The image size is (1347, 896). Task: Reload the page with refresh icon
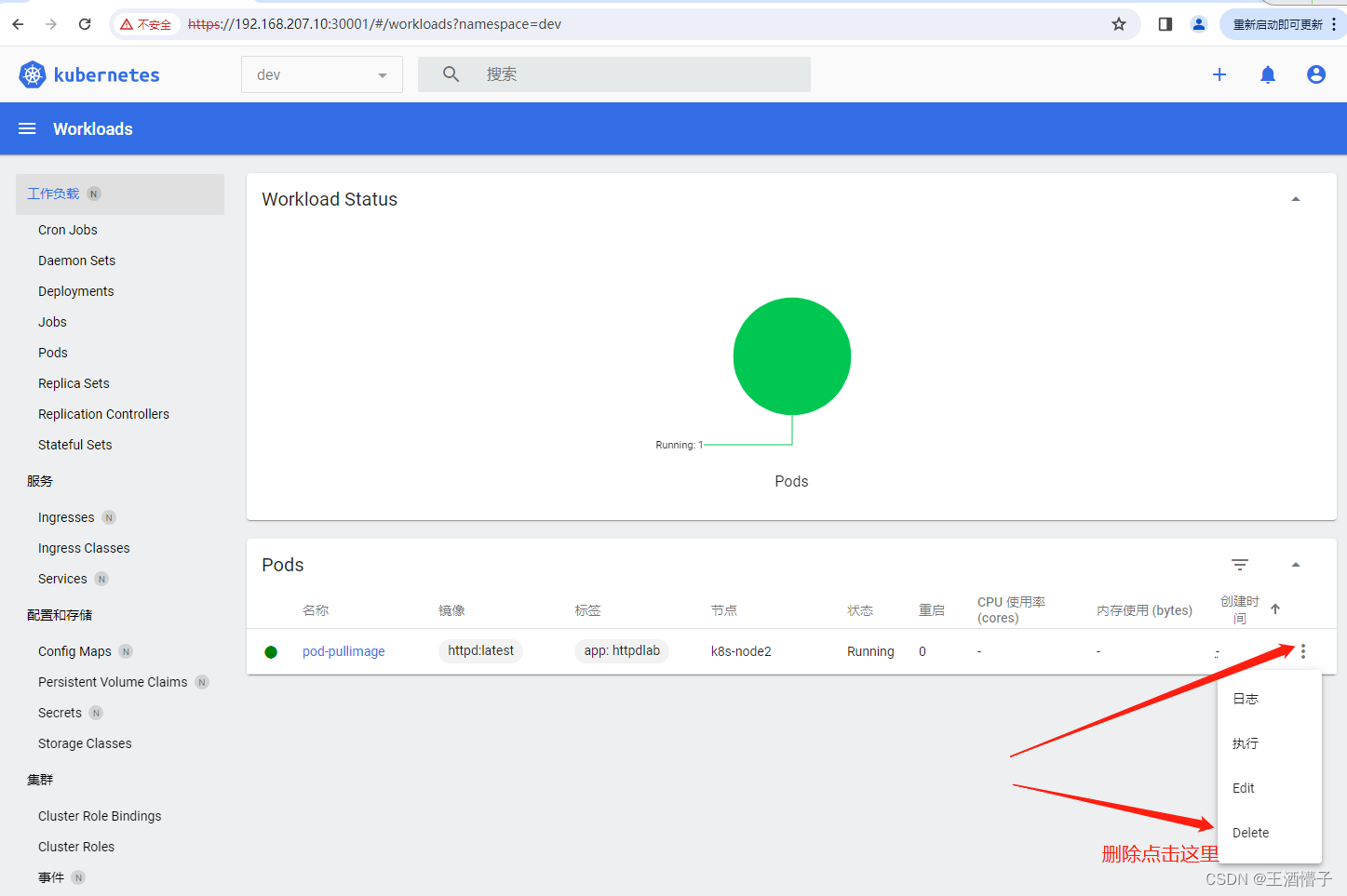click(85, 24)
